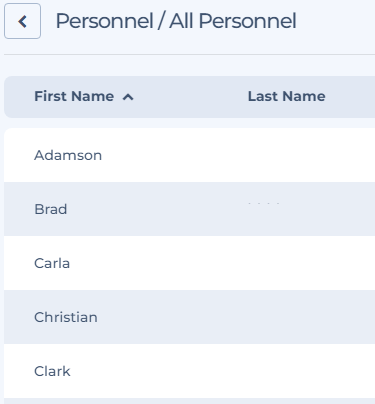Click the table header bar background
The height and width of the screenshot is (404, 375).
(189, 97)
